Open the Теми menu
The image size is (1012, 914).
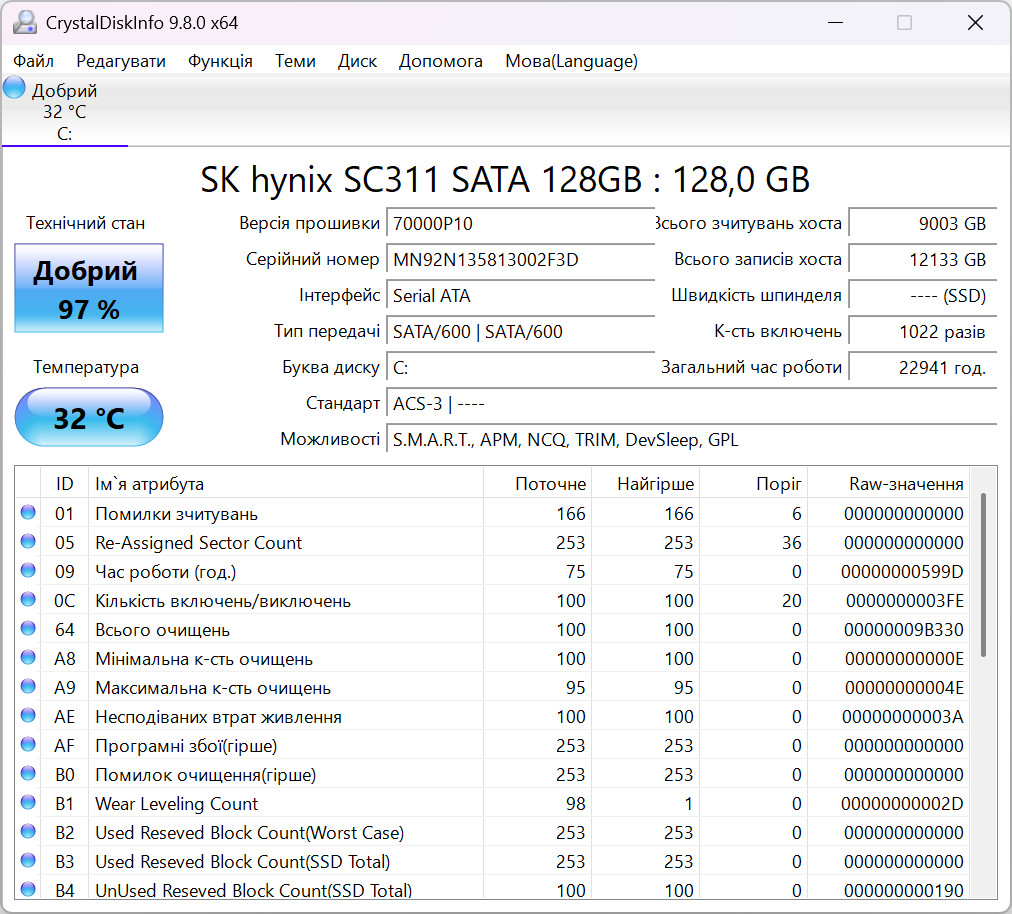(295, 61)
